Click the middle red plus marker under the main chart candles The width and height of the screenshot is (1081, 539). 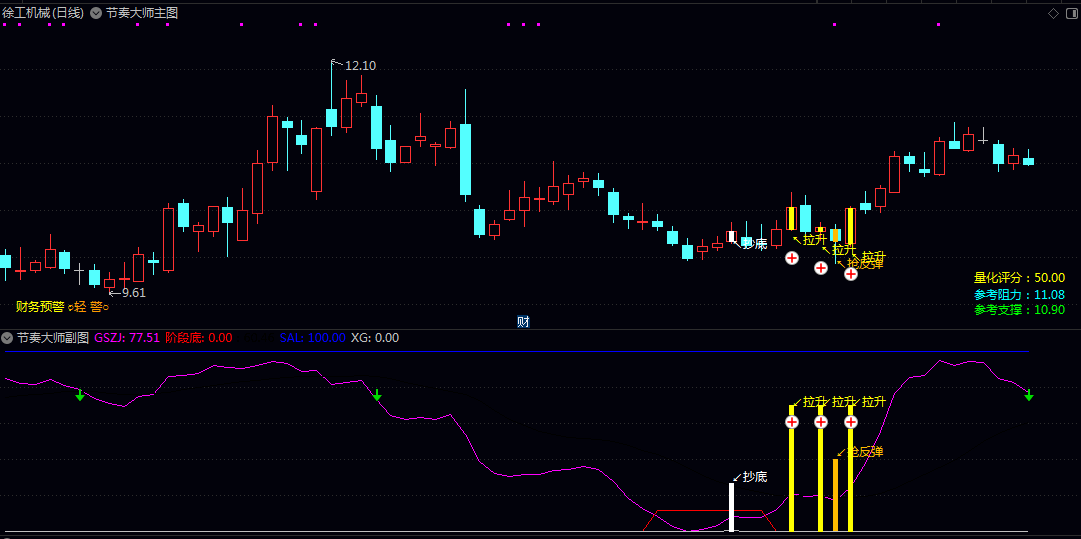821,267
